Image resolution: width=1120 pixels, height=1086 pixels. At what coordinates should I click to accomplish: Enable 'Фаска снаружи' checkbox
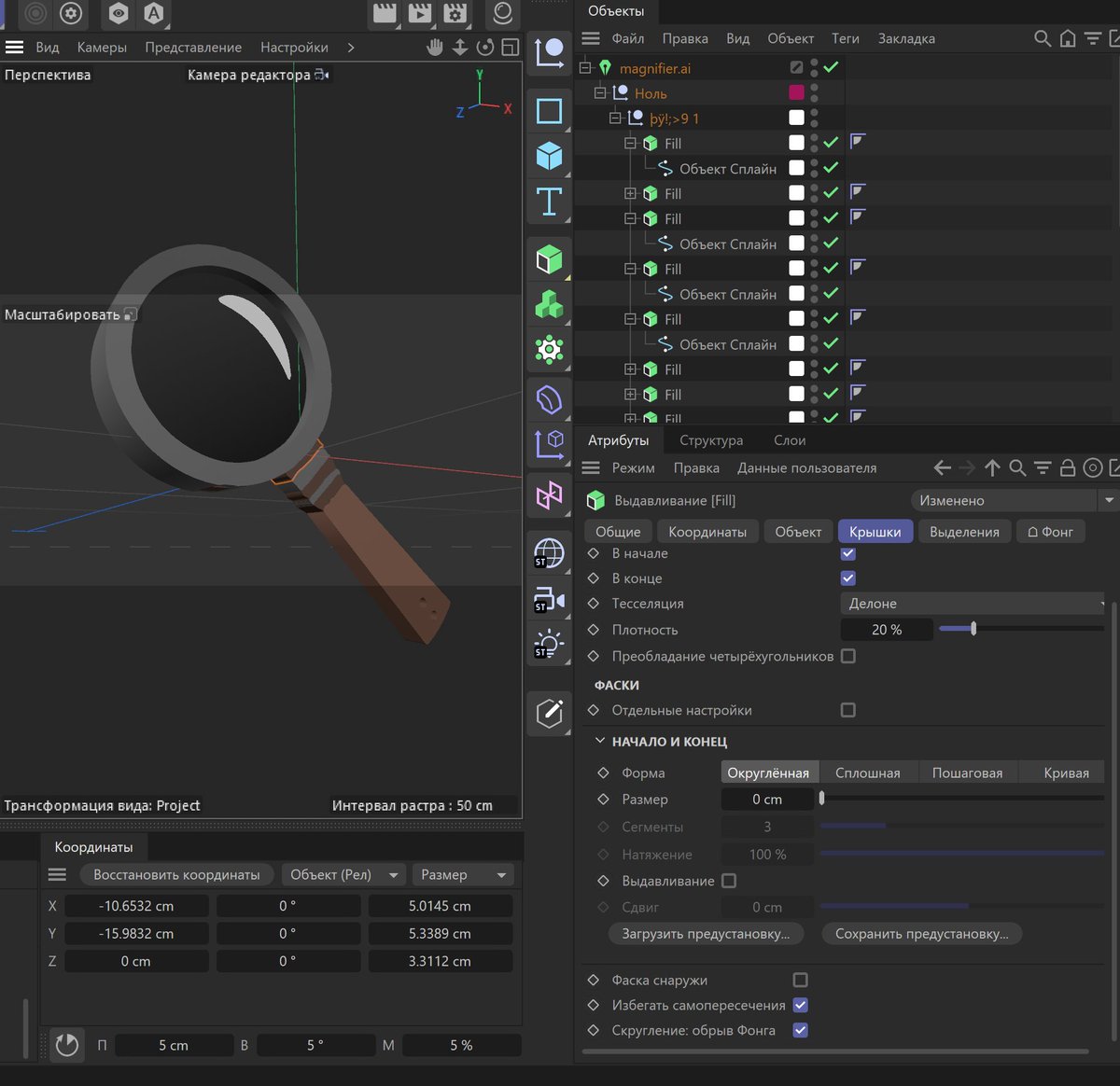coord(800,980)
